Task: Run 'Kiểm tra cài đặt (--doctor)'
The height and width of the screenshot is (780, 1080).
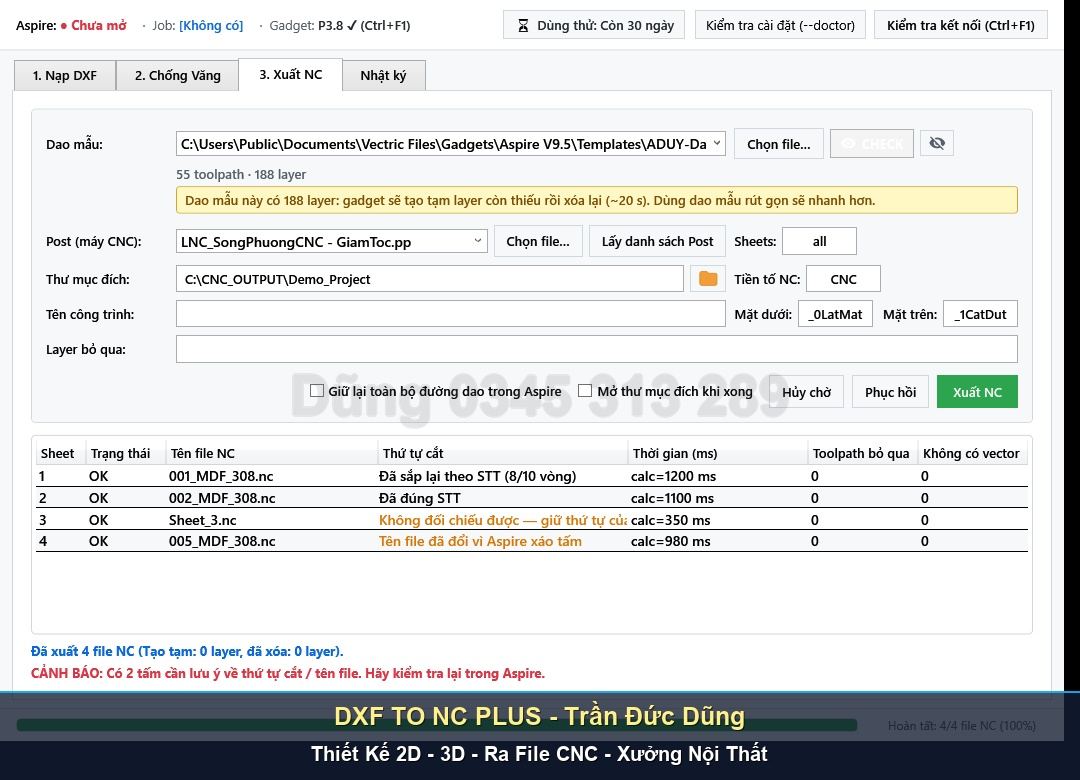Action: 780,25
